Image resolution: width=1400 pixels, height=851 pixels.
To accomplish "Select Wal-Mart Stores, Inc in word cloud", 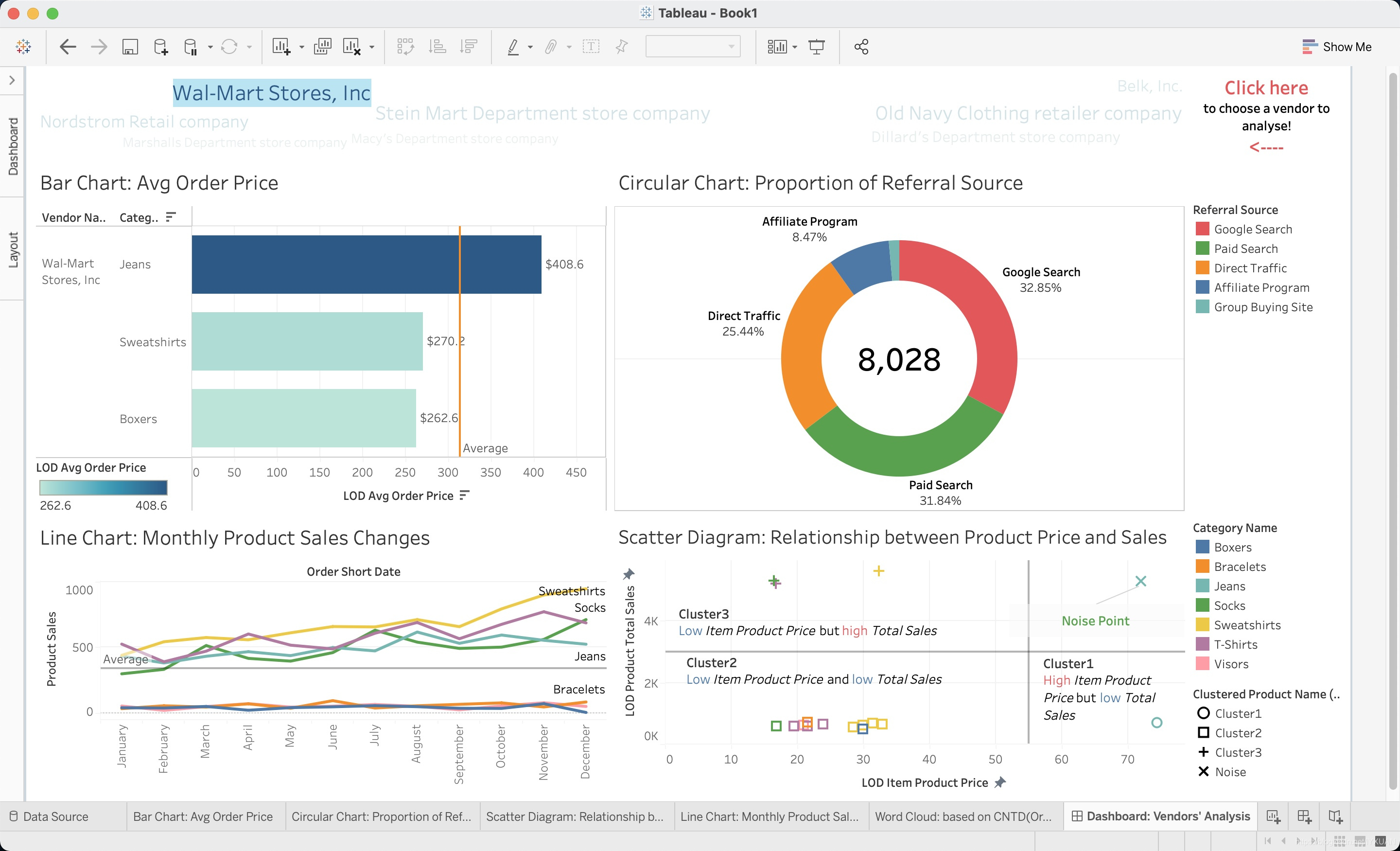I will [272, 93].
